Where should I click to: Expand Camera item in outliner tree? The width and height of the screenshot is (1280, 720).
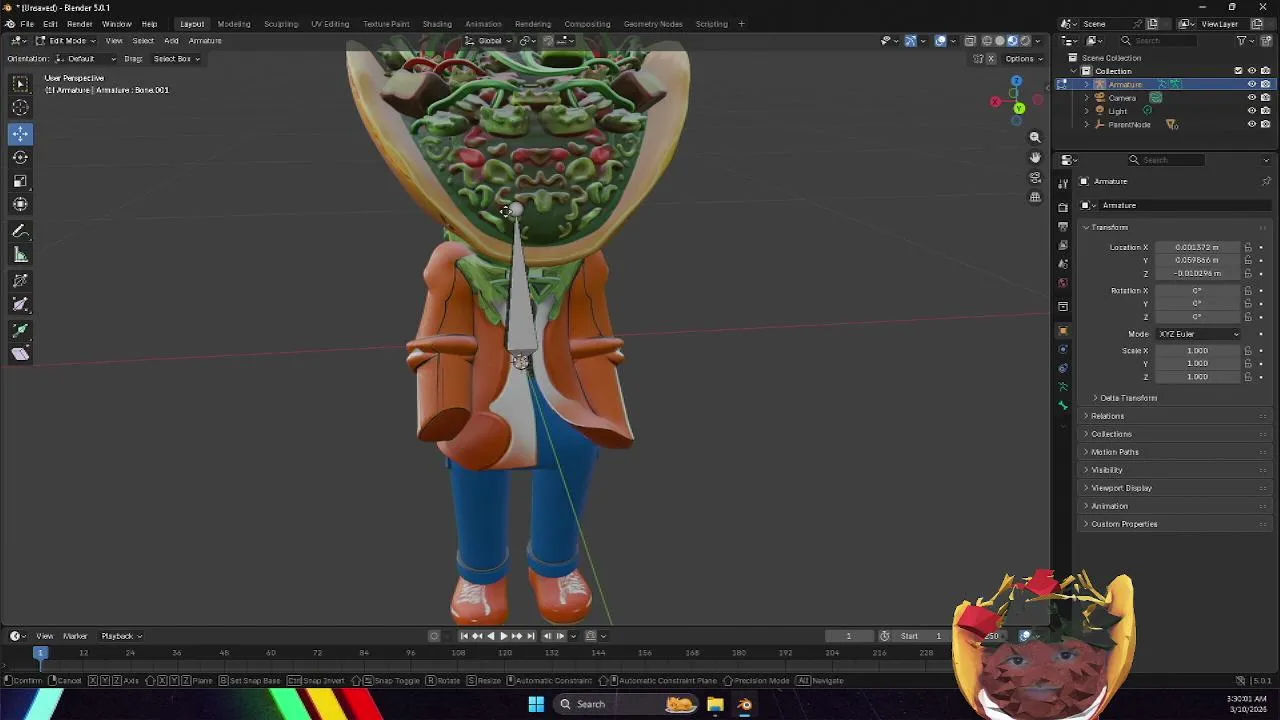click(x=1087, y=98)
